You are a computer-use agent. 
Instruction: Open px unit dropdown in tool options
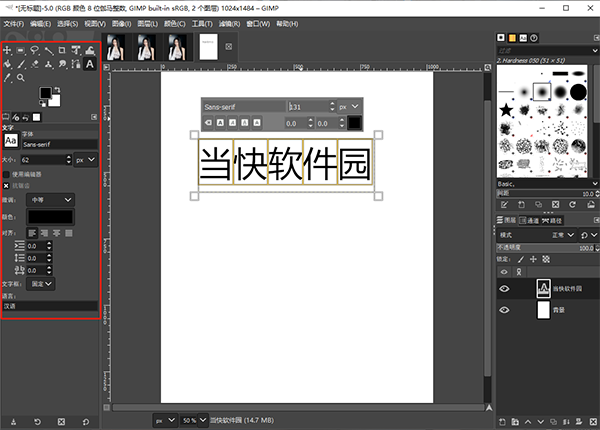tap(86, 160)
